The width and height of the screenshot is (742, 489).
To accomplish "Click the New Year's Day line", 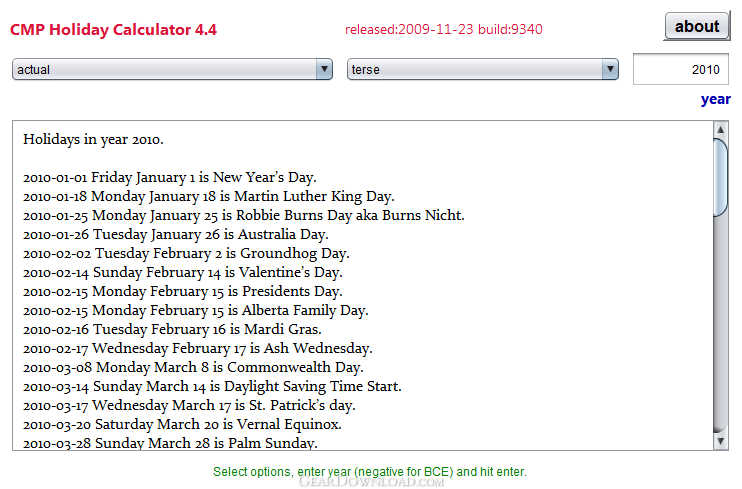I will click(170, 177).
